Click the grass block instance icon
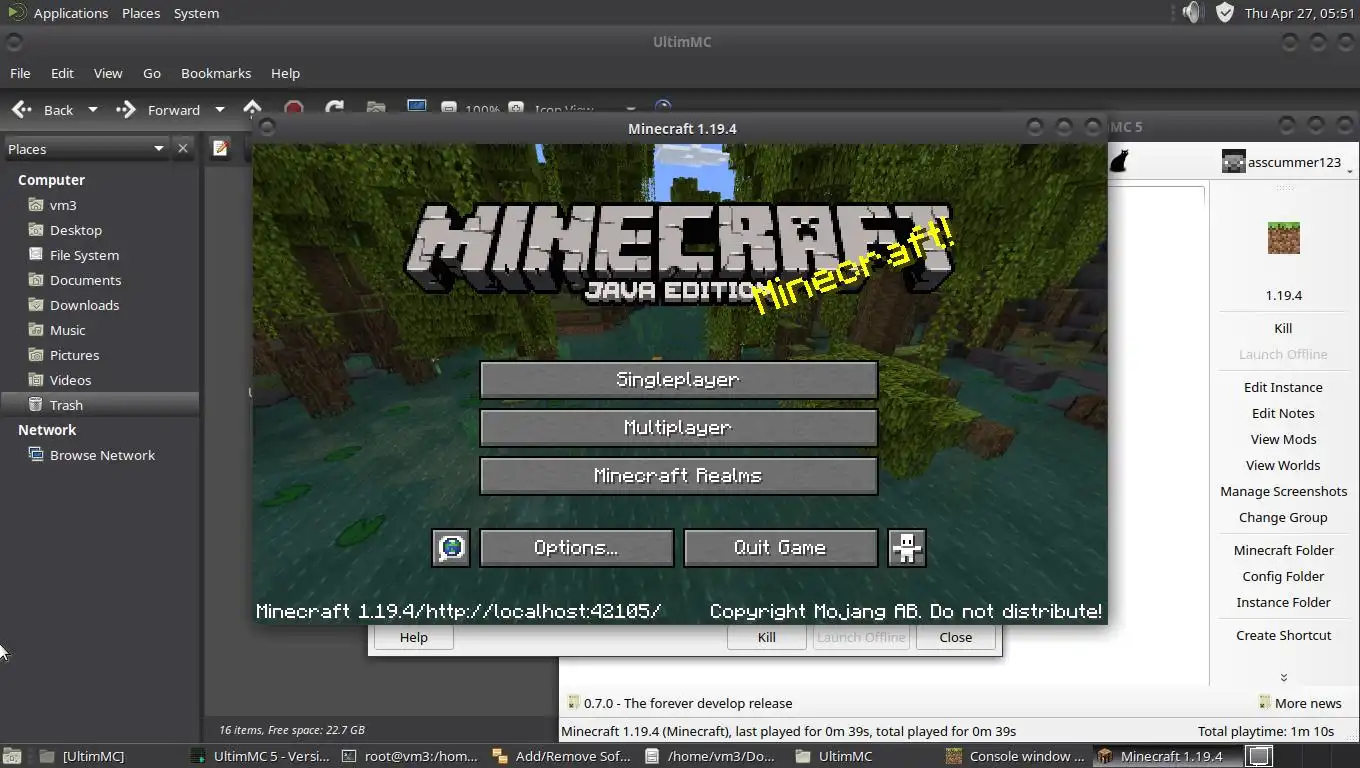Viewport: 1360px width, 768px height. (x=1283, y=238)
